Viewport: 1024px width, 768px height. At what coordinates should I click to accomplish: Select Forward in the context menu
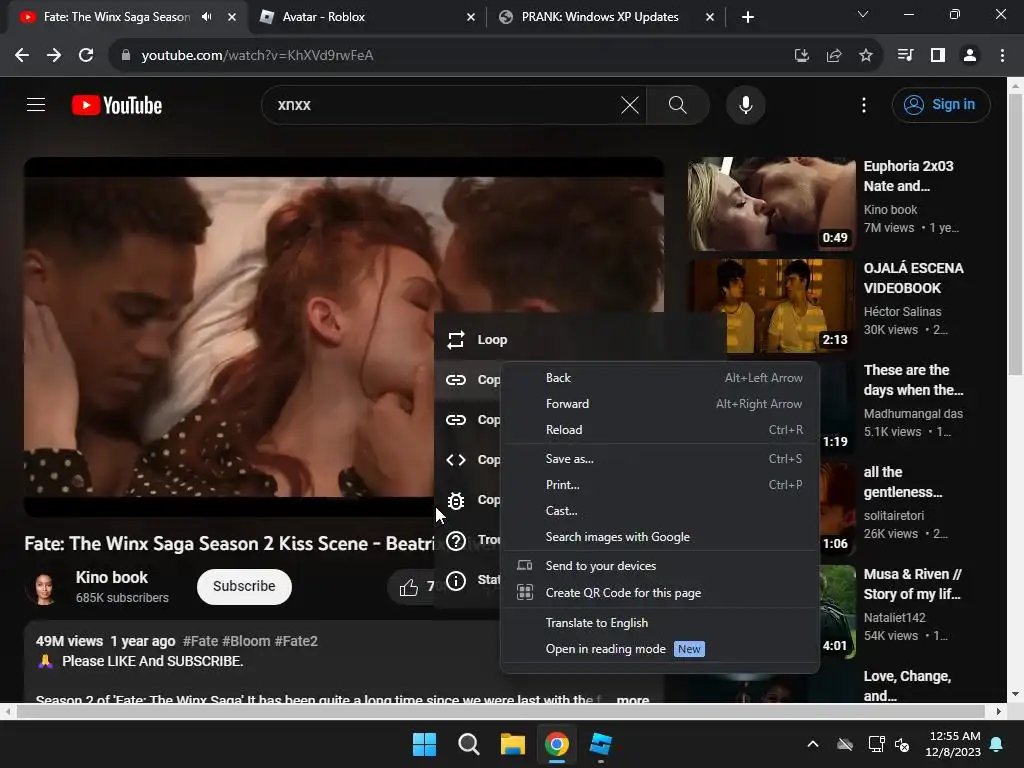coord(660,404)
